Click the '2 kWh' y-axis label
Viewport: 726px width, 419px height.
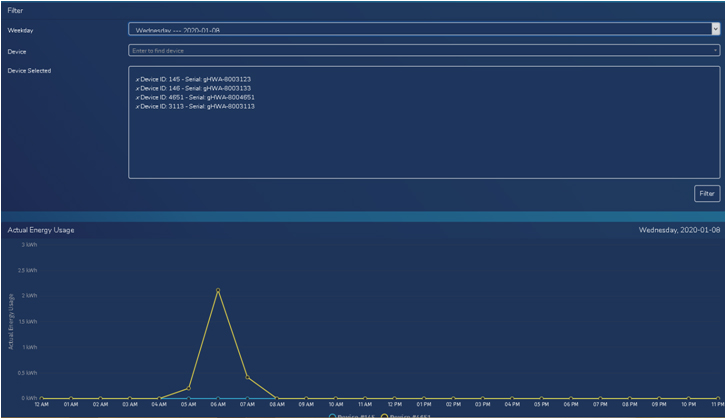click(x=30, y=295)
